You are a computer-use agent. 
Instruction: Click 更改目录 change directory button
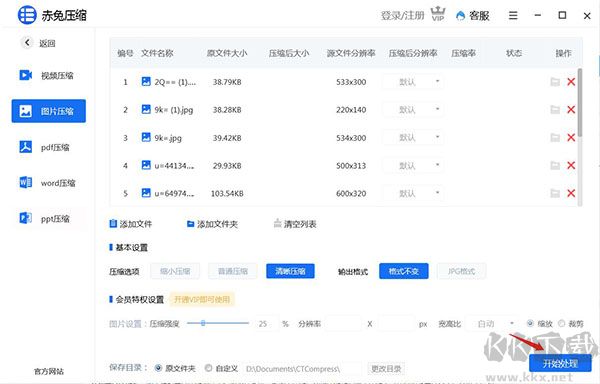[386, 369]
